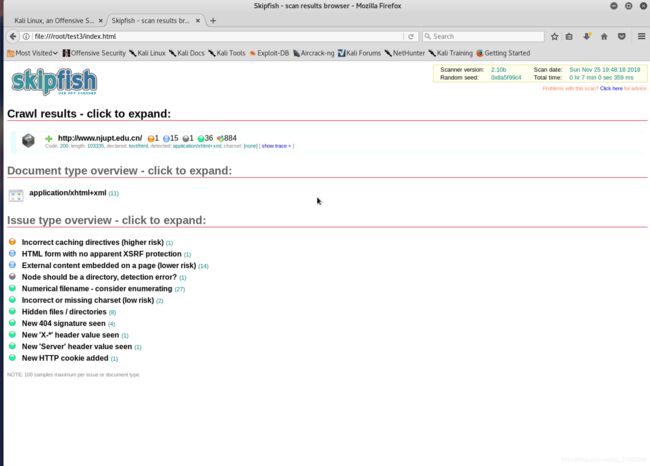650x466 pixels.
Task: Click the green notes count 36 icon
Action: [x=201, y=138]
